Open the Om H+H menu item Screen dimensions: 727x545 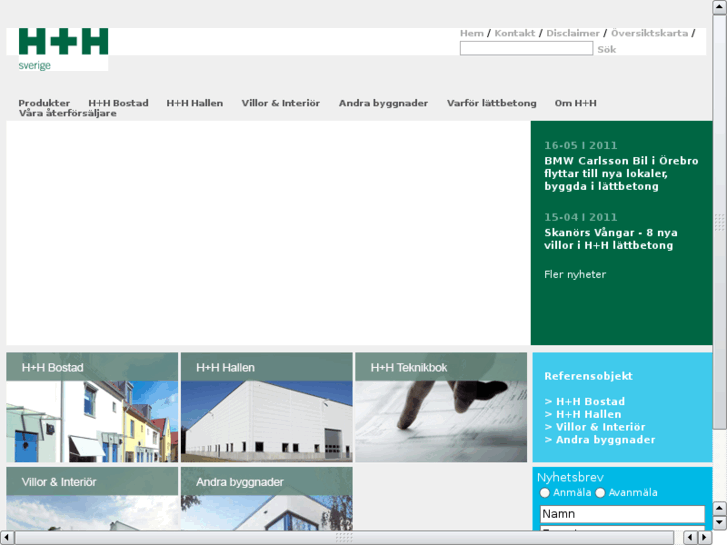pyautogui.click(x=575, y=103)
